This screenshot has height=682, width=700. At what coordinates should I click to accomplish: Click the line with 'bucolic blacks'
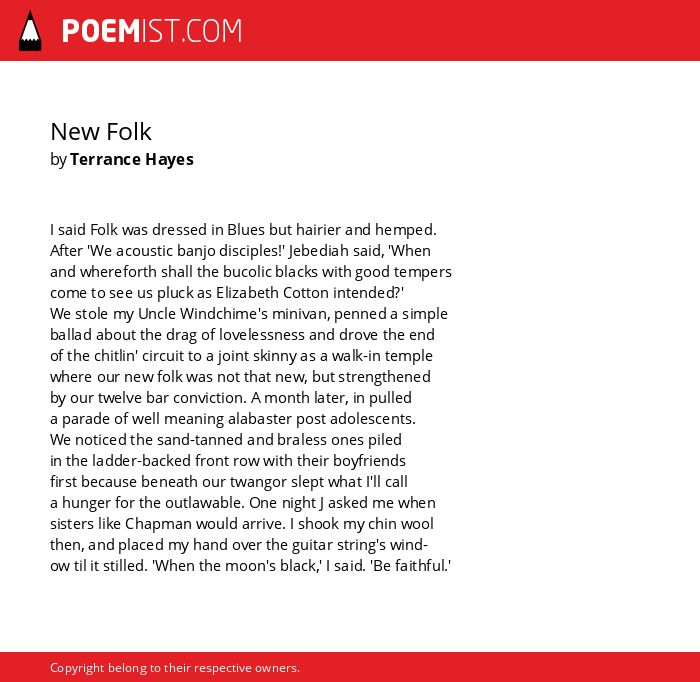(x=251, y=272)
